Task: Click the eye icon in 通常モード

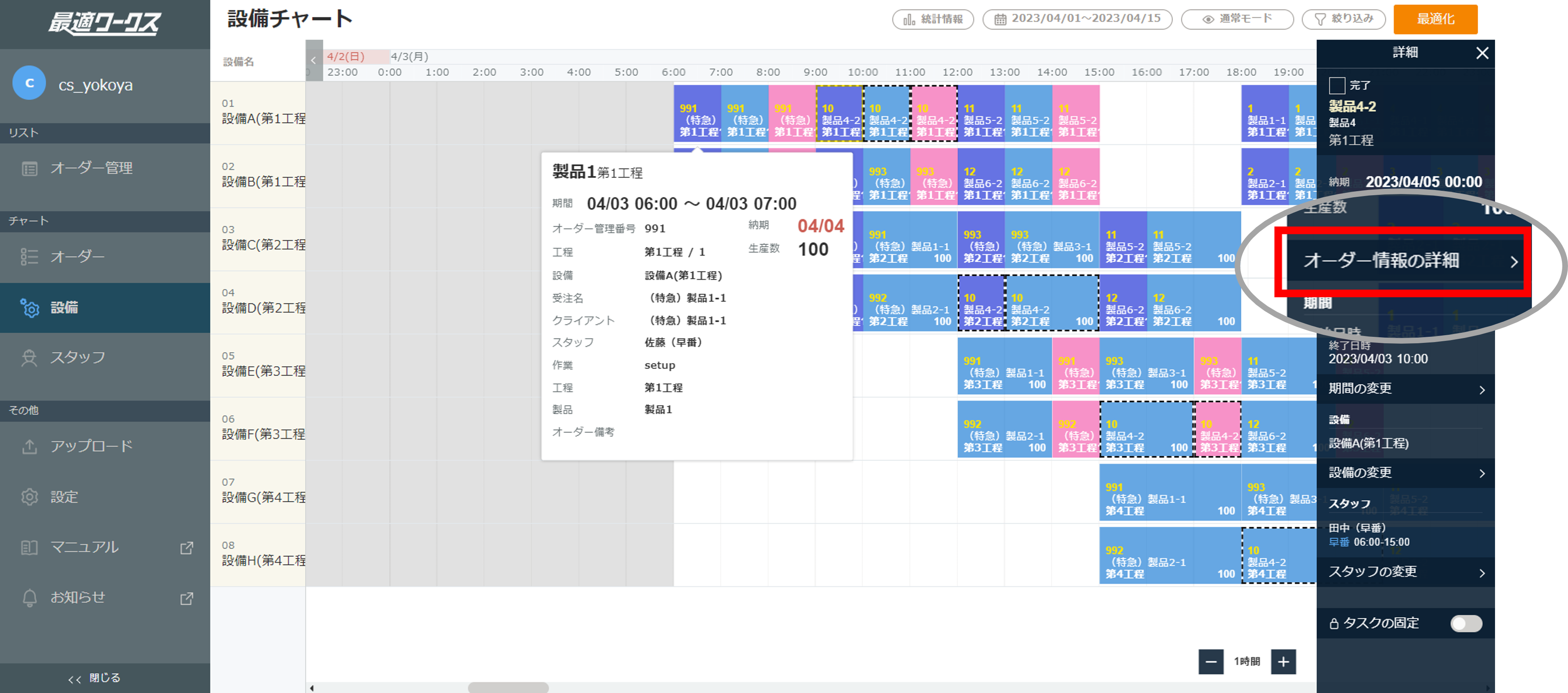Action: pos(1208,19)
